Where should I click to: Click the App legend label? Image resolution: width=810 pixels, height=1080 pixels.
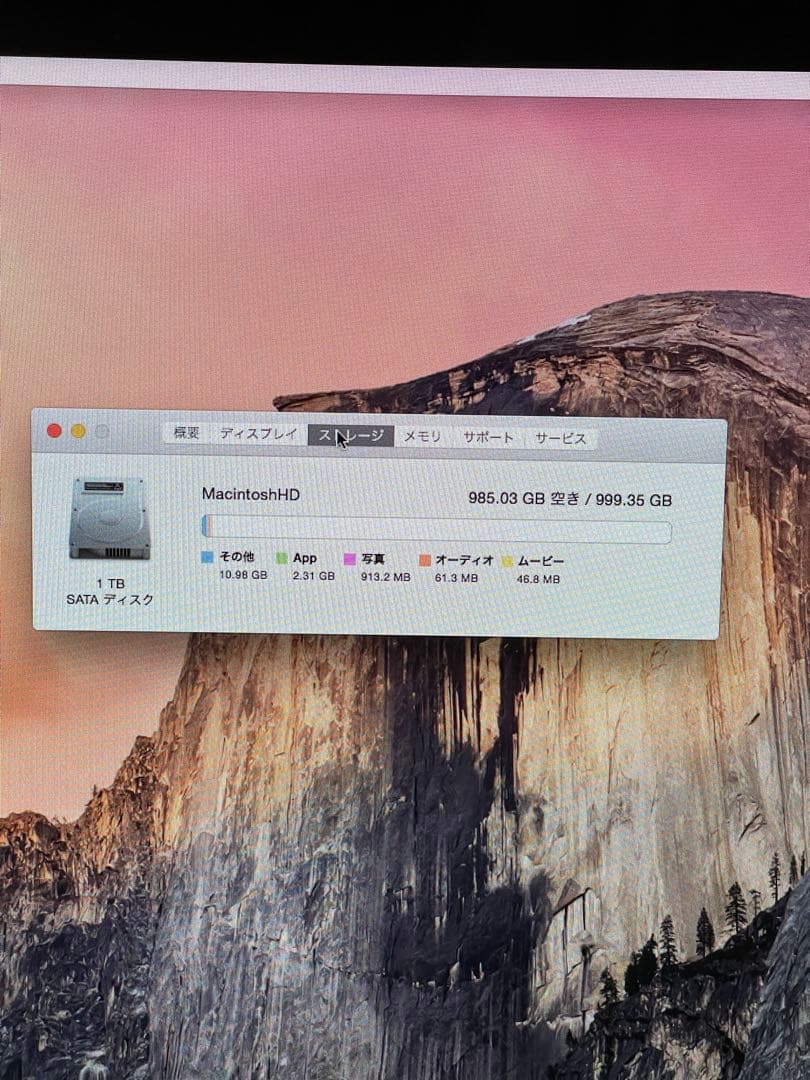coord(304,558)
